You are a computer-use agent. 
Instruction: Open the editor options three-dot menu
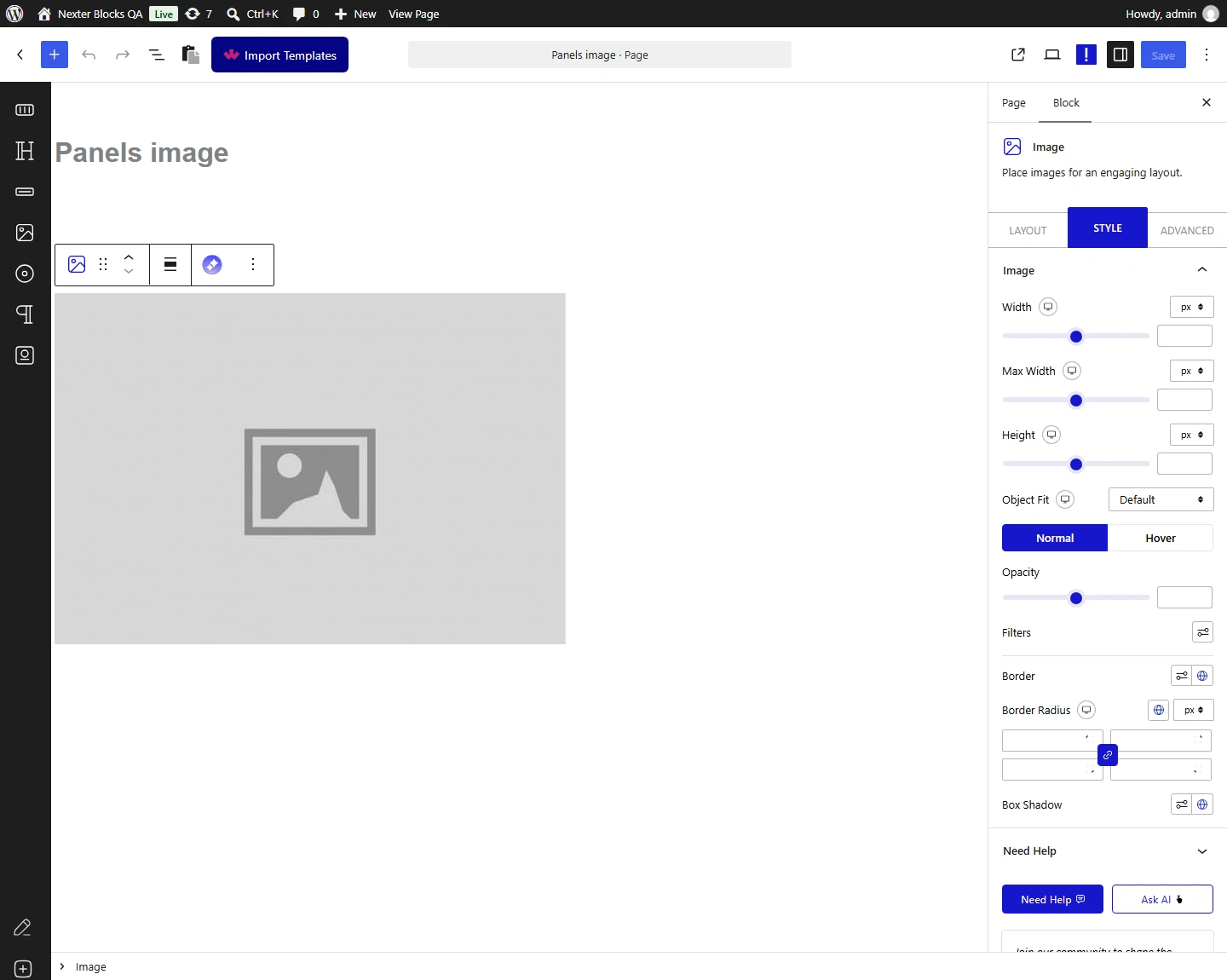pos(1207,55)
